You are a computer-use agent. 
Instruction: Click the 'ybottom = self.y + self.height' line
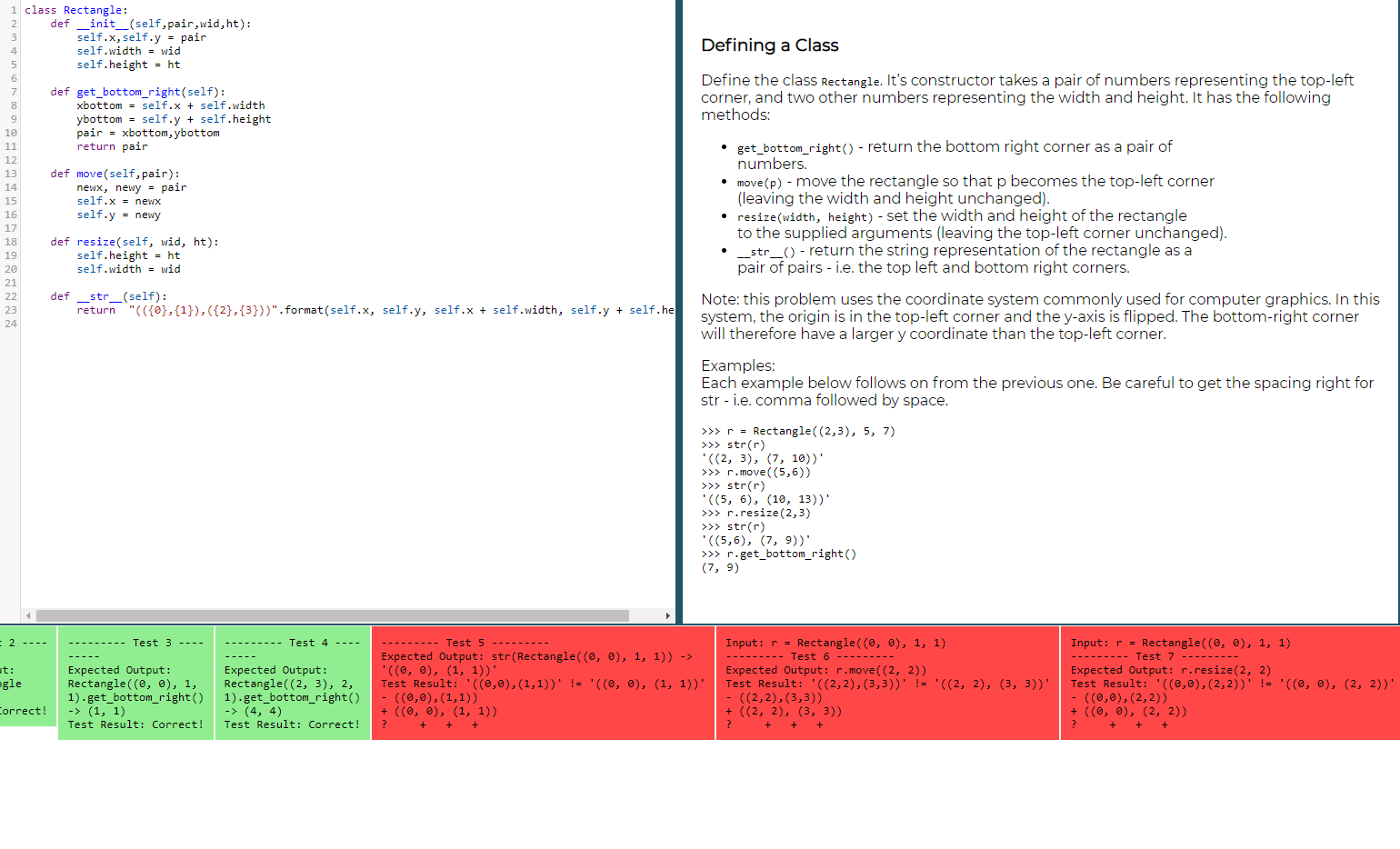click(174, 119)
